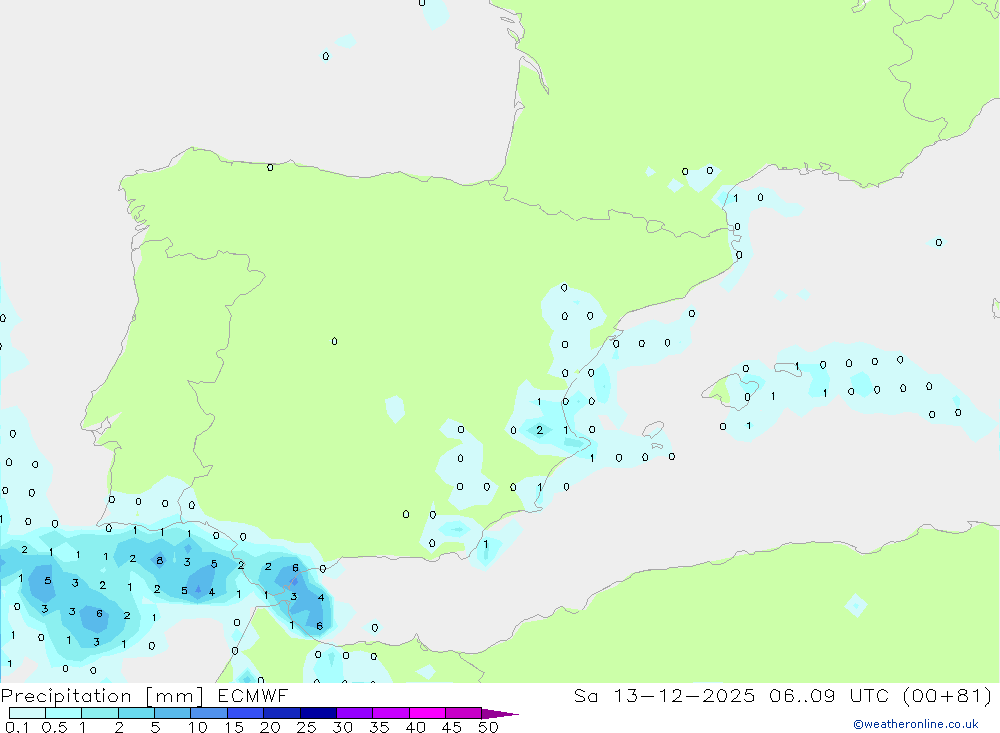Click the "35" legend scale label
Image resolution: width=1000 pixels, height=733 pixels.
(x=379, y=727)
